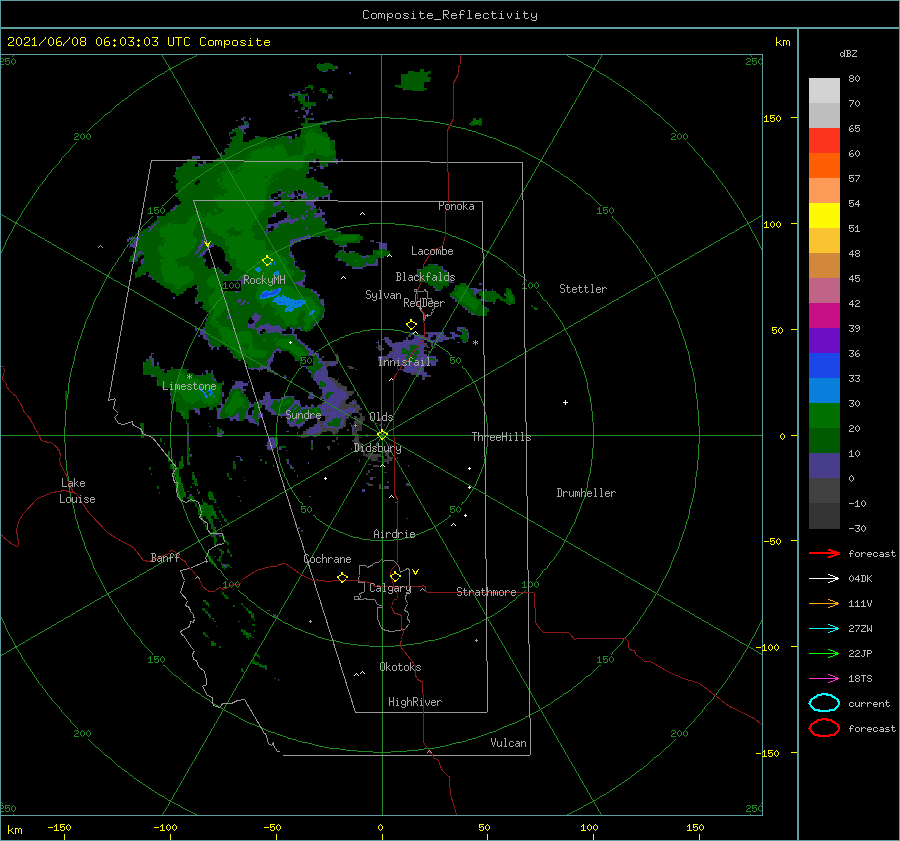Select the bright green 30 dBZ legend swatch
Image resolution: width=900 pixels, height=841 pixels.
click(824, 415)
